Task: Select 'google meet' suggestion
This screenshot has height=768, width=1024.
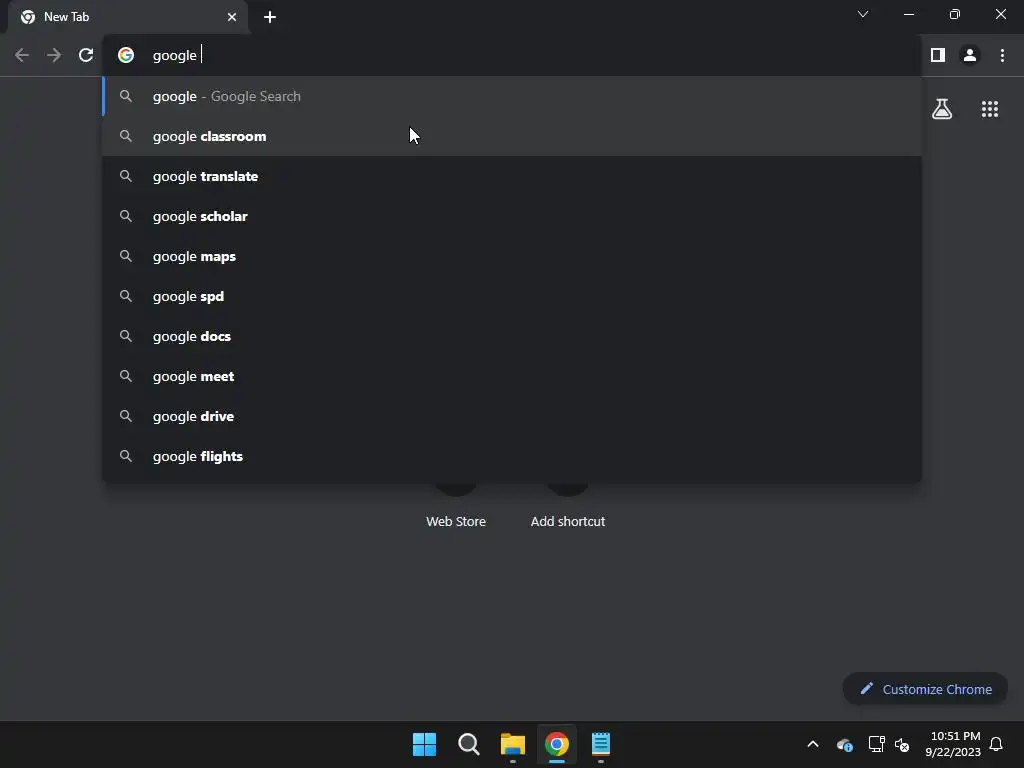Action: (x=512, y=376)
